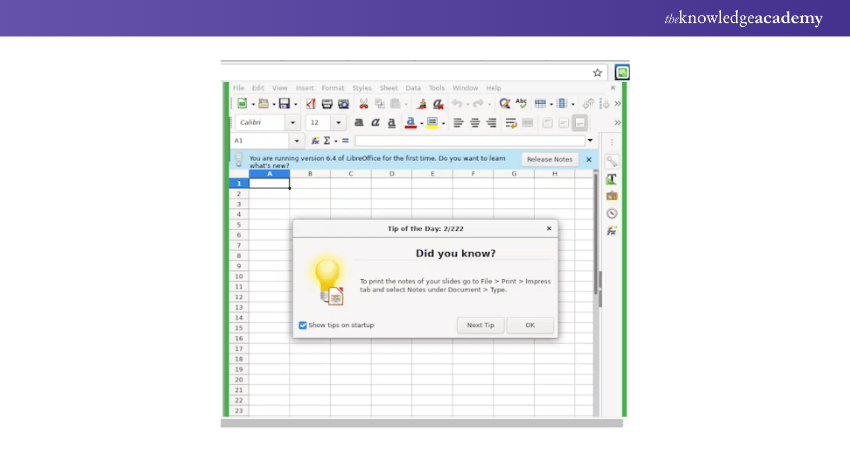Click the Function Wizard icon

(315, 141)
